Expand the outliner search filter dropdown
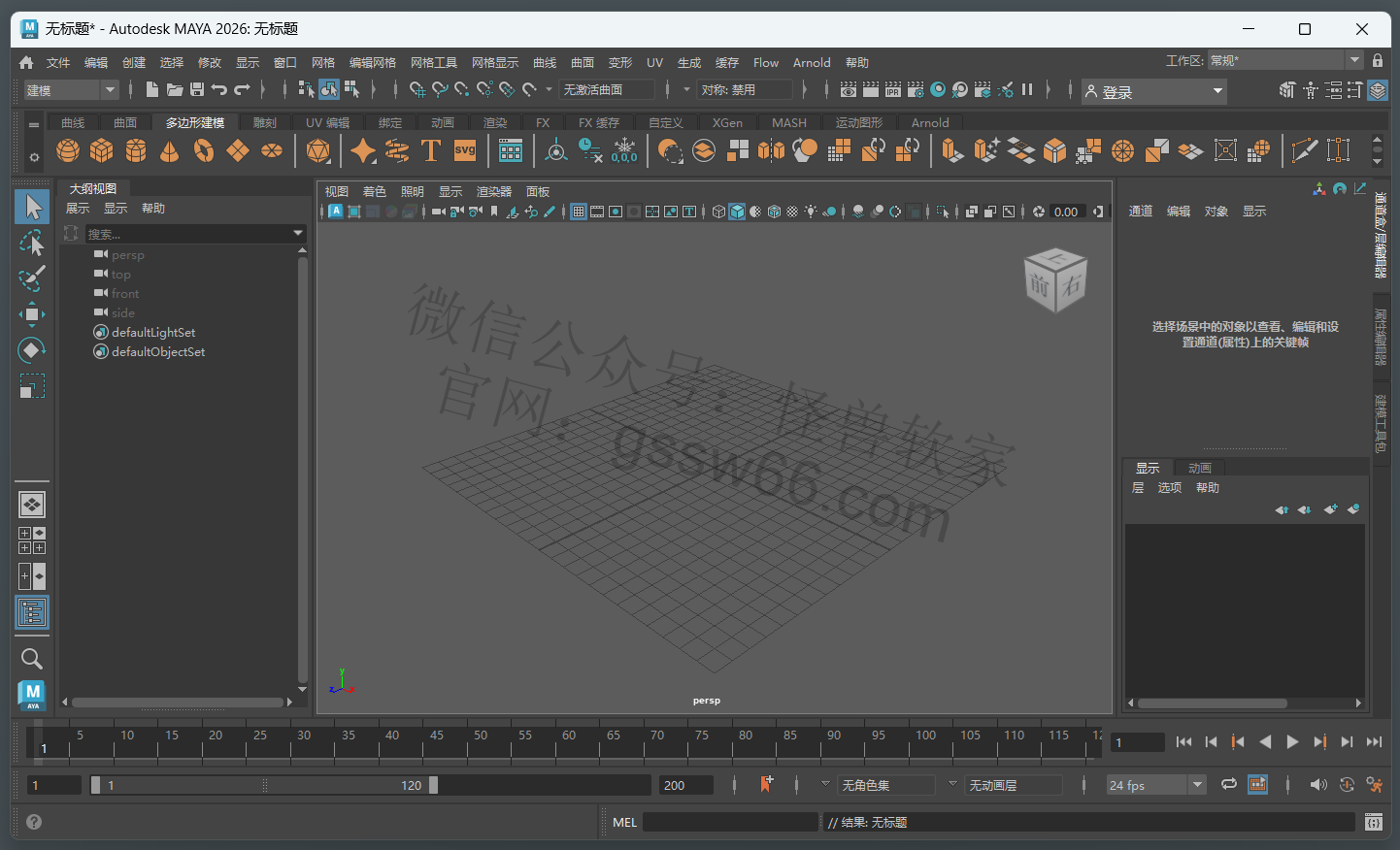 [298, 234]
